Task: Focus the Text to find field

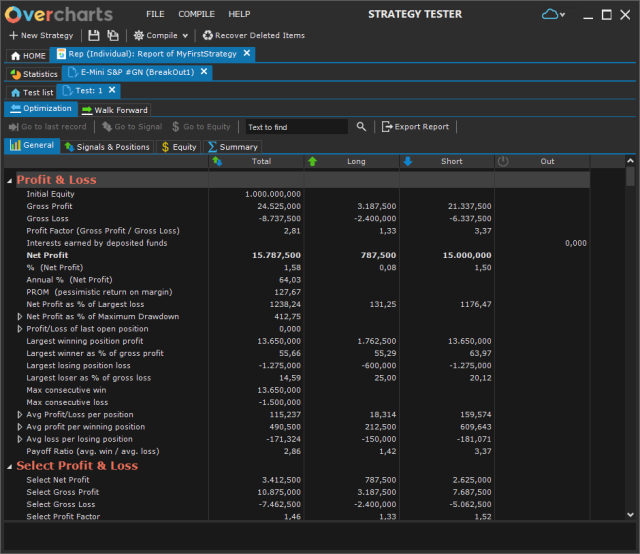Action: click(x=297, y=127)
